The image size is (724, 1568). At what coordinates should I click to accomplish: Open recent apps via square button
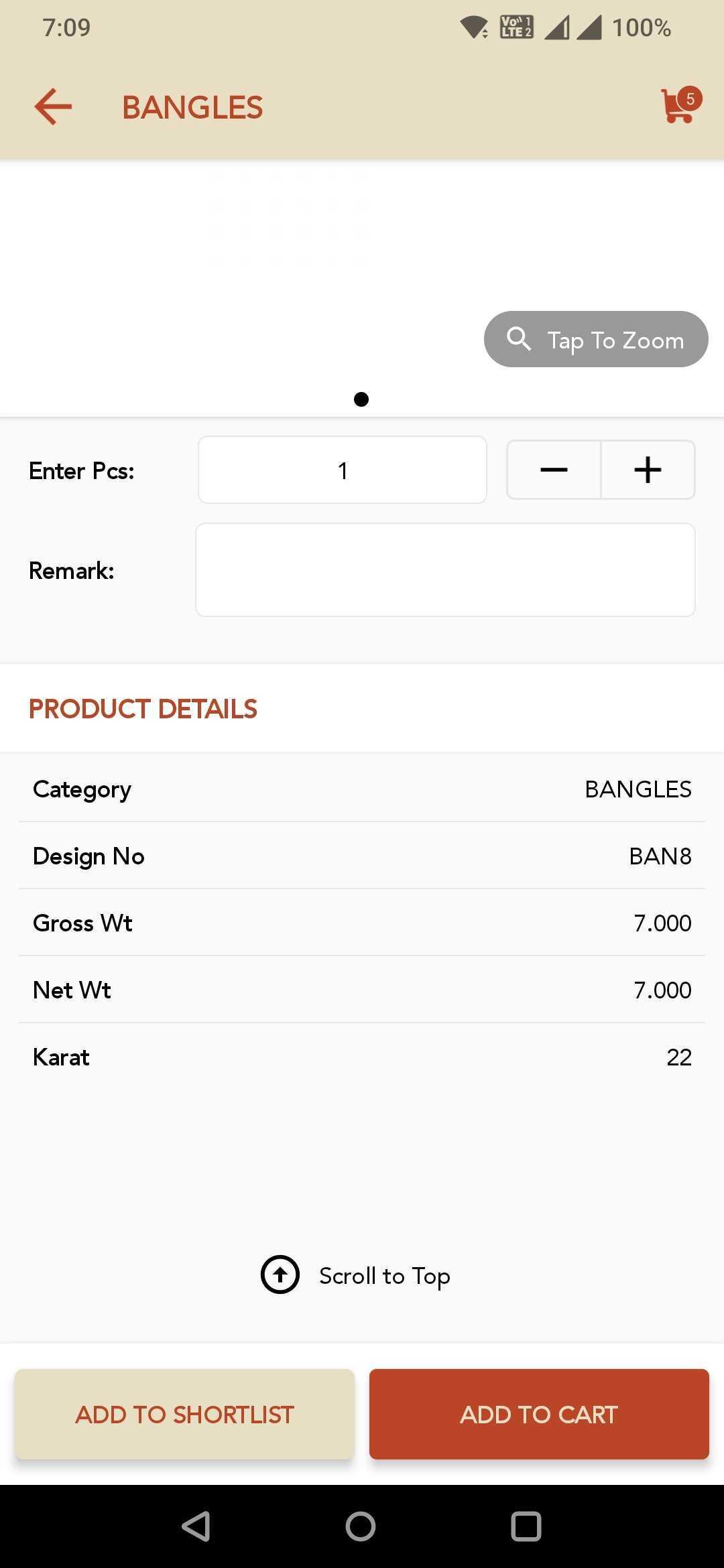pyautogui.click(x=526, y=1526)
